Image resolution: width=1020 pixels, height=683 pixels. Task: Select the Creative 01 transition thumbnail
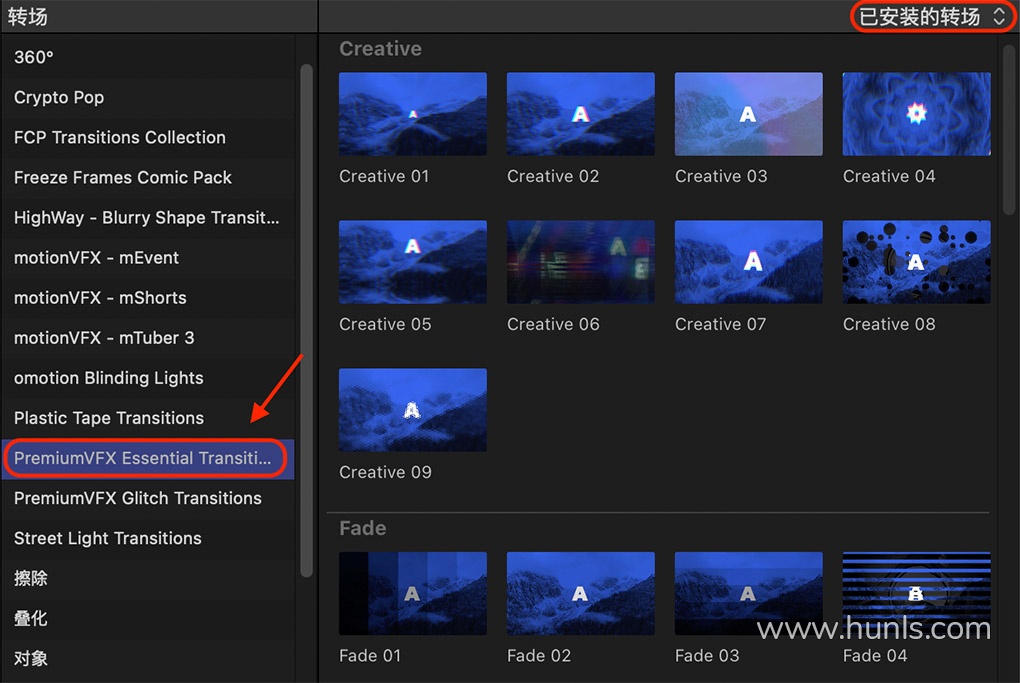point(412,114)
